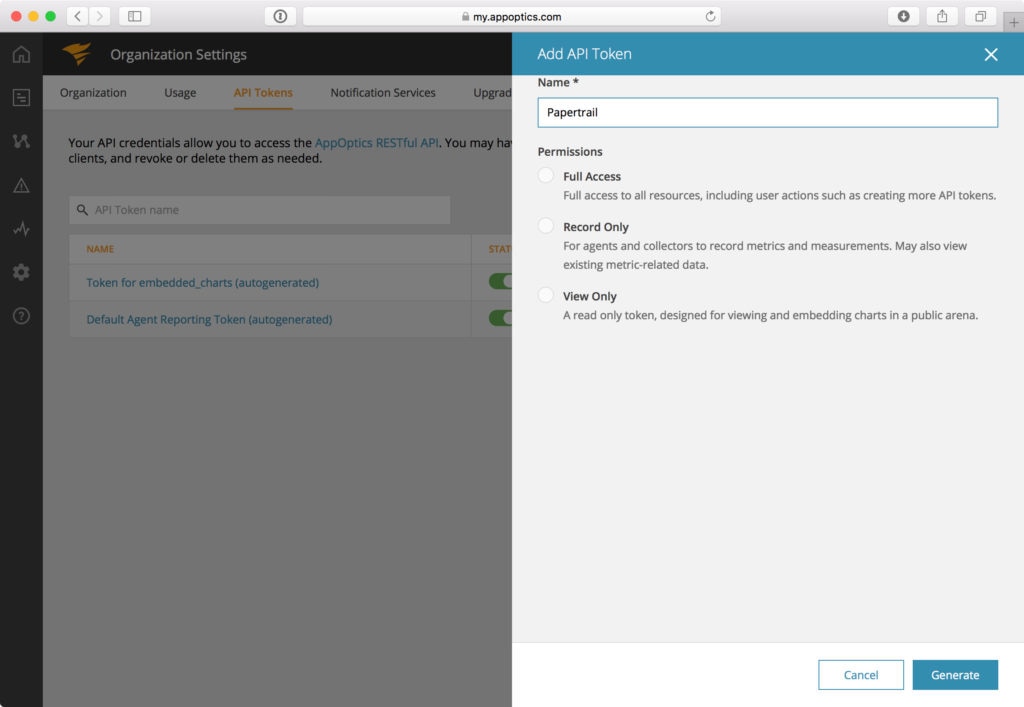Open the Home icon in sidebar
The width and height of the screenshot is (1024, 707).
coord(21,54)
